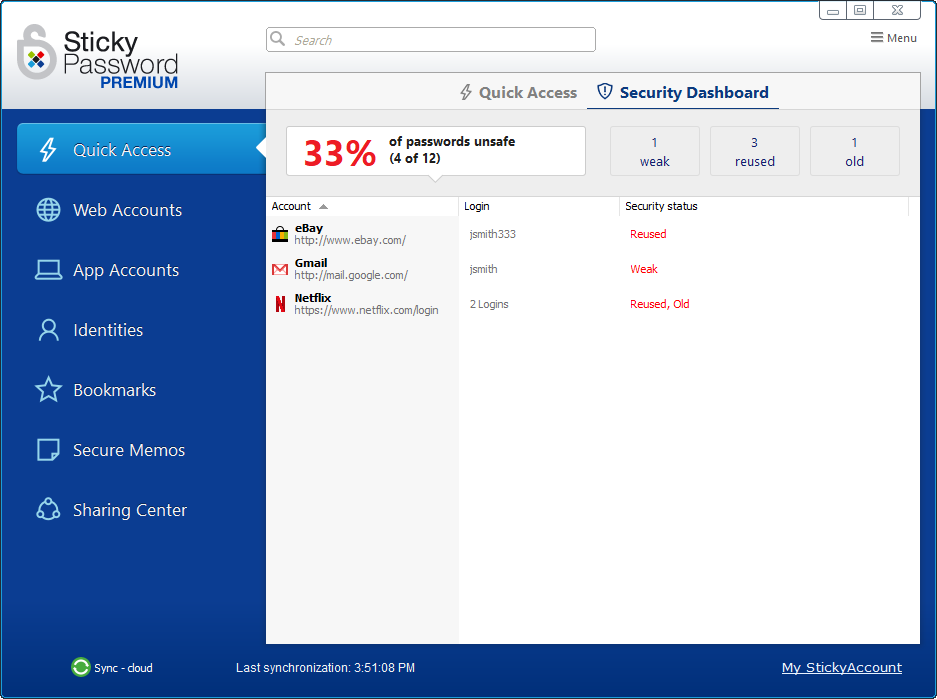This screenshot has height=699, width=937.
Task: Click the App Accounts laptop icon
Action: [48, 270]
